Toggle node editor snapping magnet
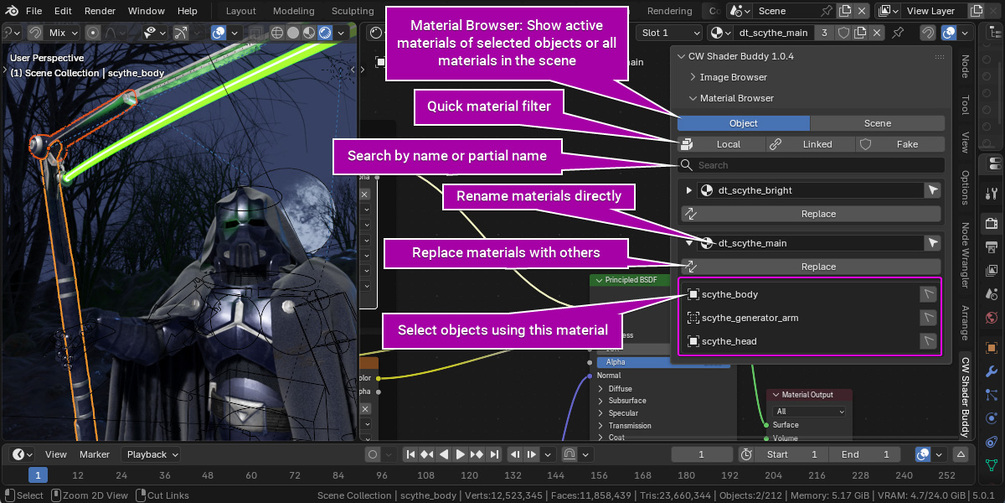Viewport: 1005px width, 503px height. pos(927,33)
